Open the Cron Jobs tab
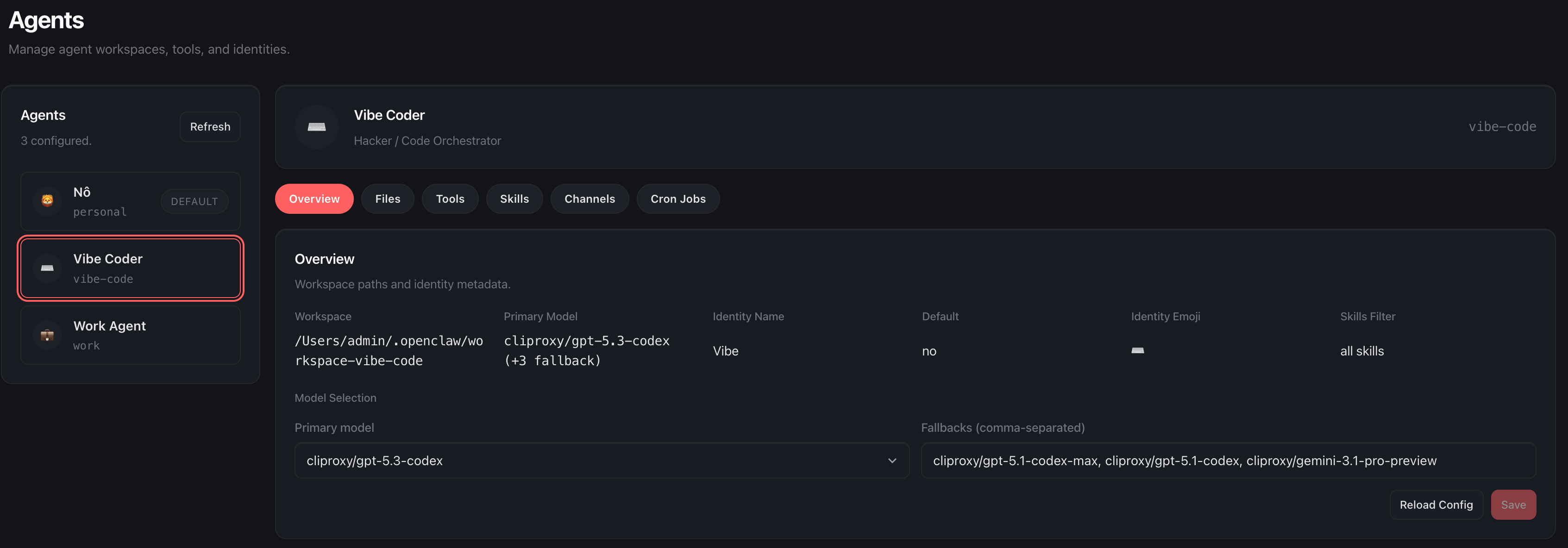Image resolution: width=1568 pixels, height=548 pixels. pos(677,199)
